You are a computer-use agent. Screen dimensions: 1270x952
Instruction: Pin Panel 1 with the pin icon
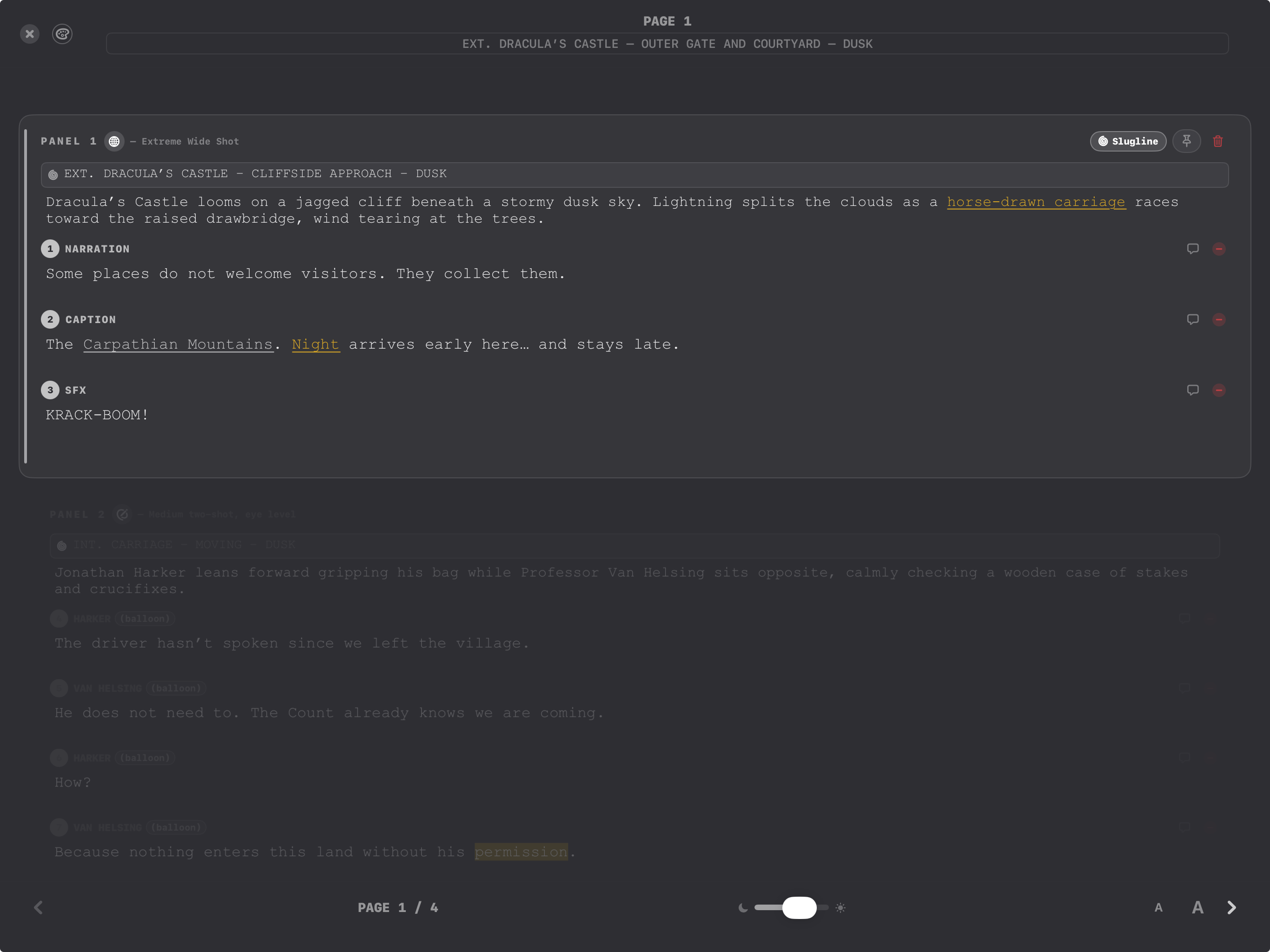(1187, 141)
